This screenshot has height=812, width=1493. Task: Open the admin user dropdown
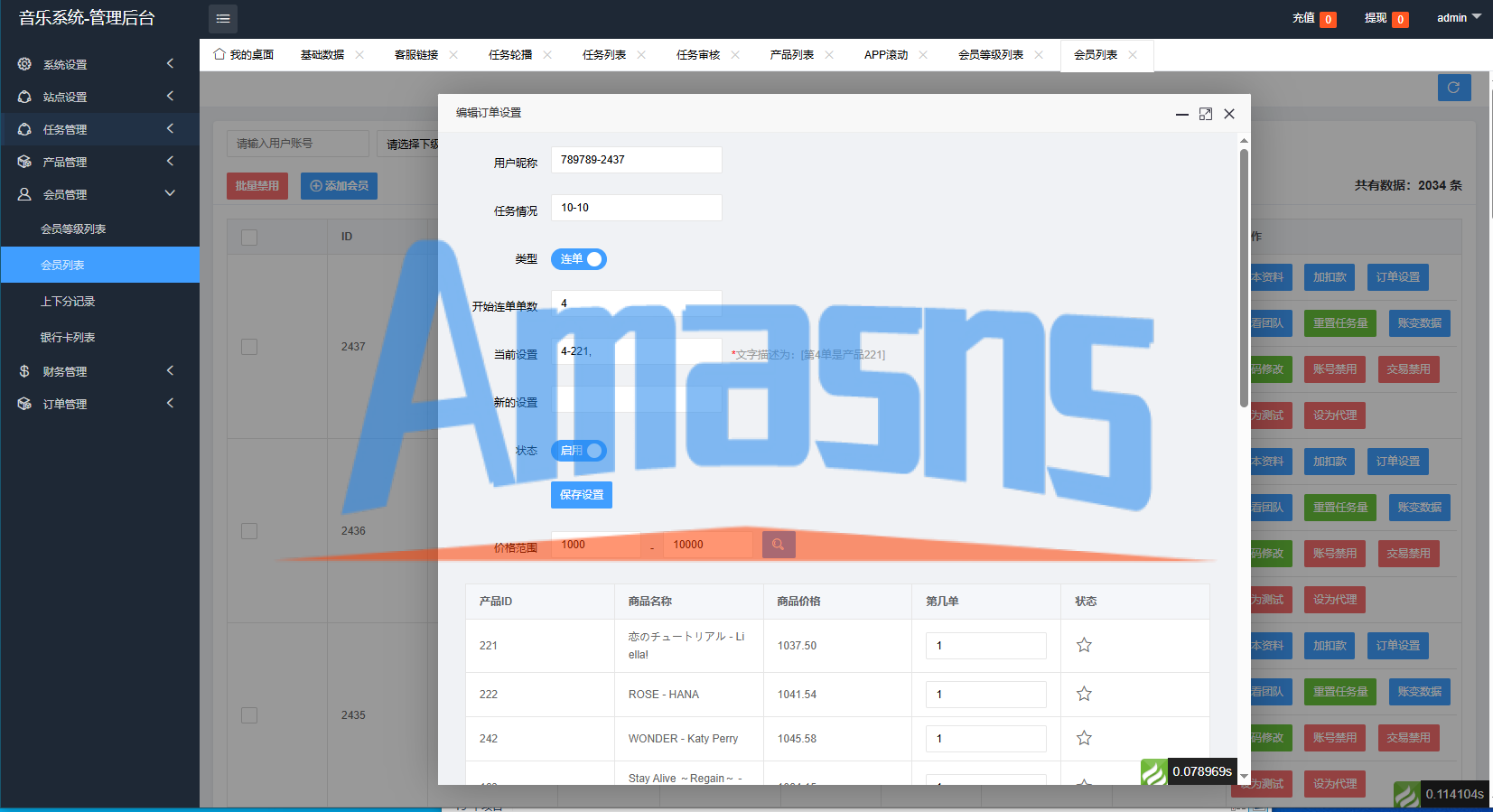tap(1459, 18)
